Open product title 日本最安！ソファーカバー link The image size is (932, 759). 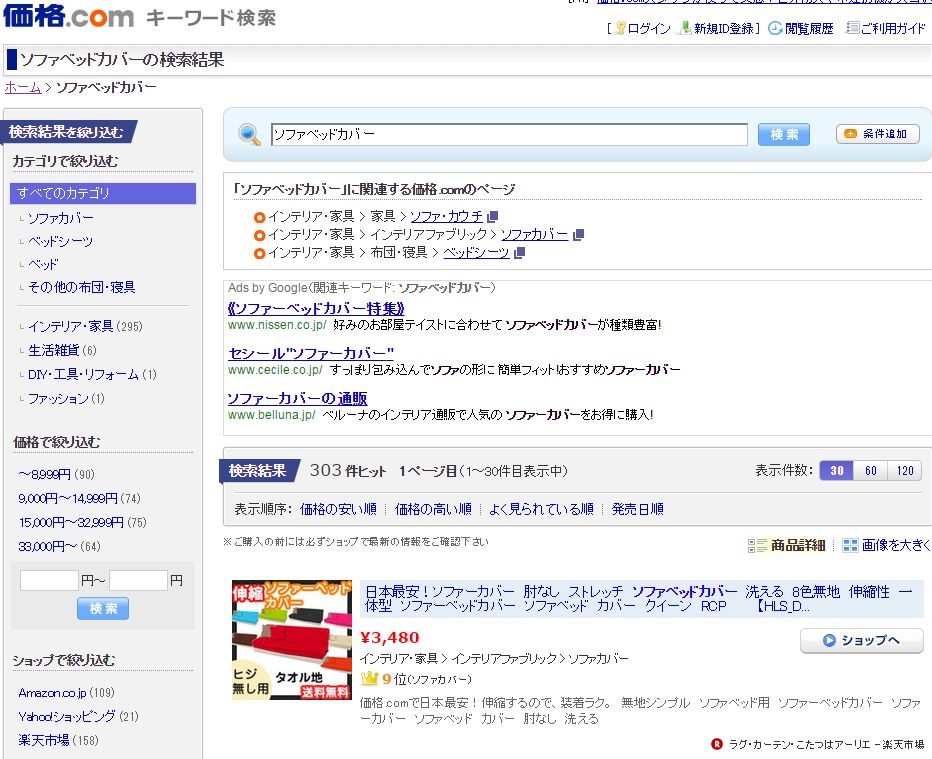[x=638, y=599]
